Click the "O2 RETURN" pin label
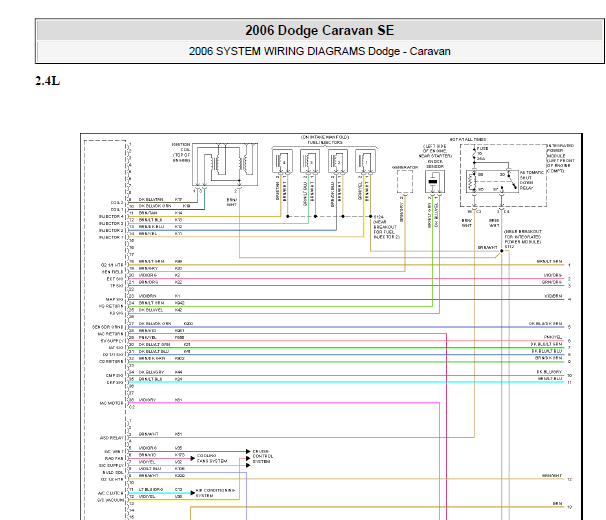 (111, 362)
